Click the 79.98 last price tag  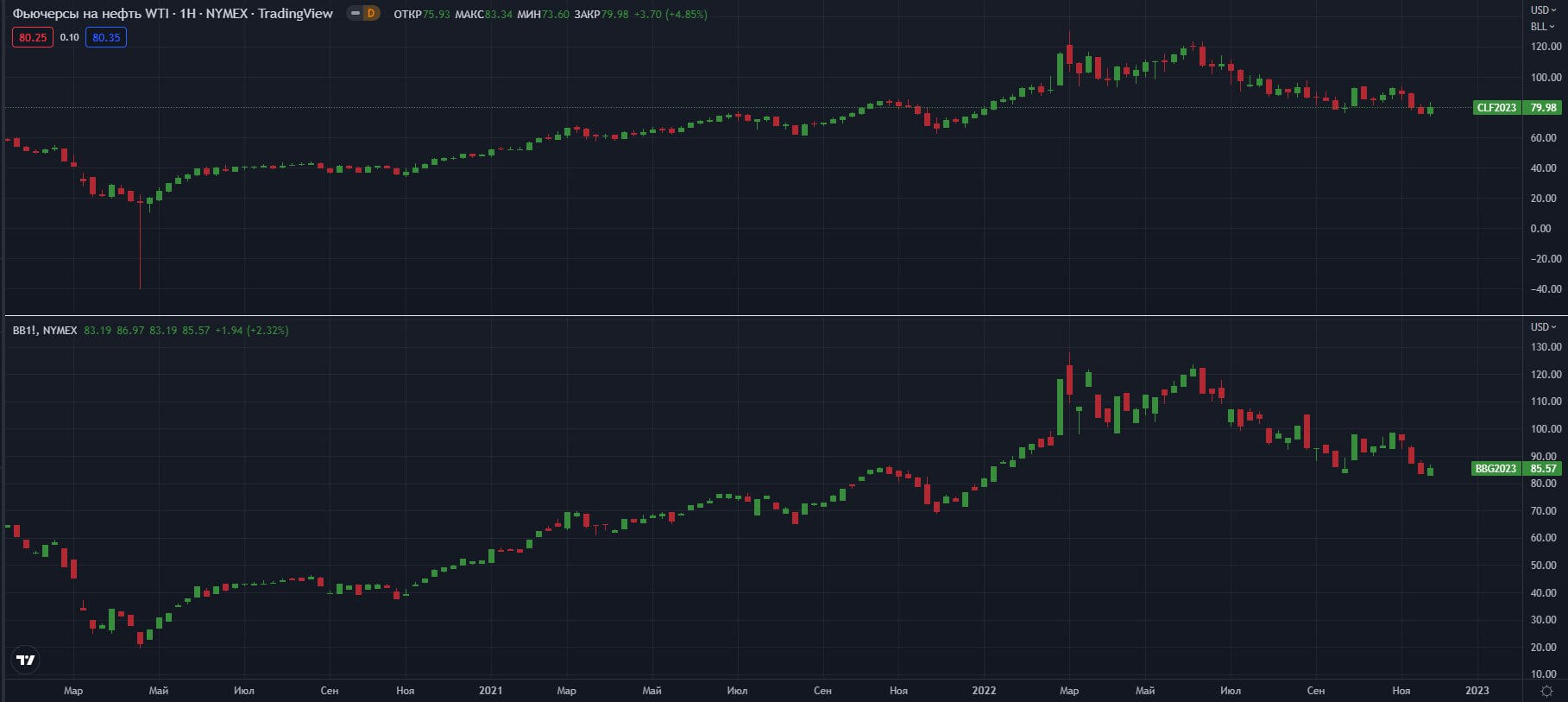click(1543, 108)
